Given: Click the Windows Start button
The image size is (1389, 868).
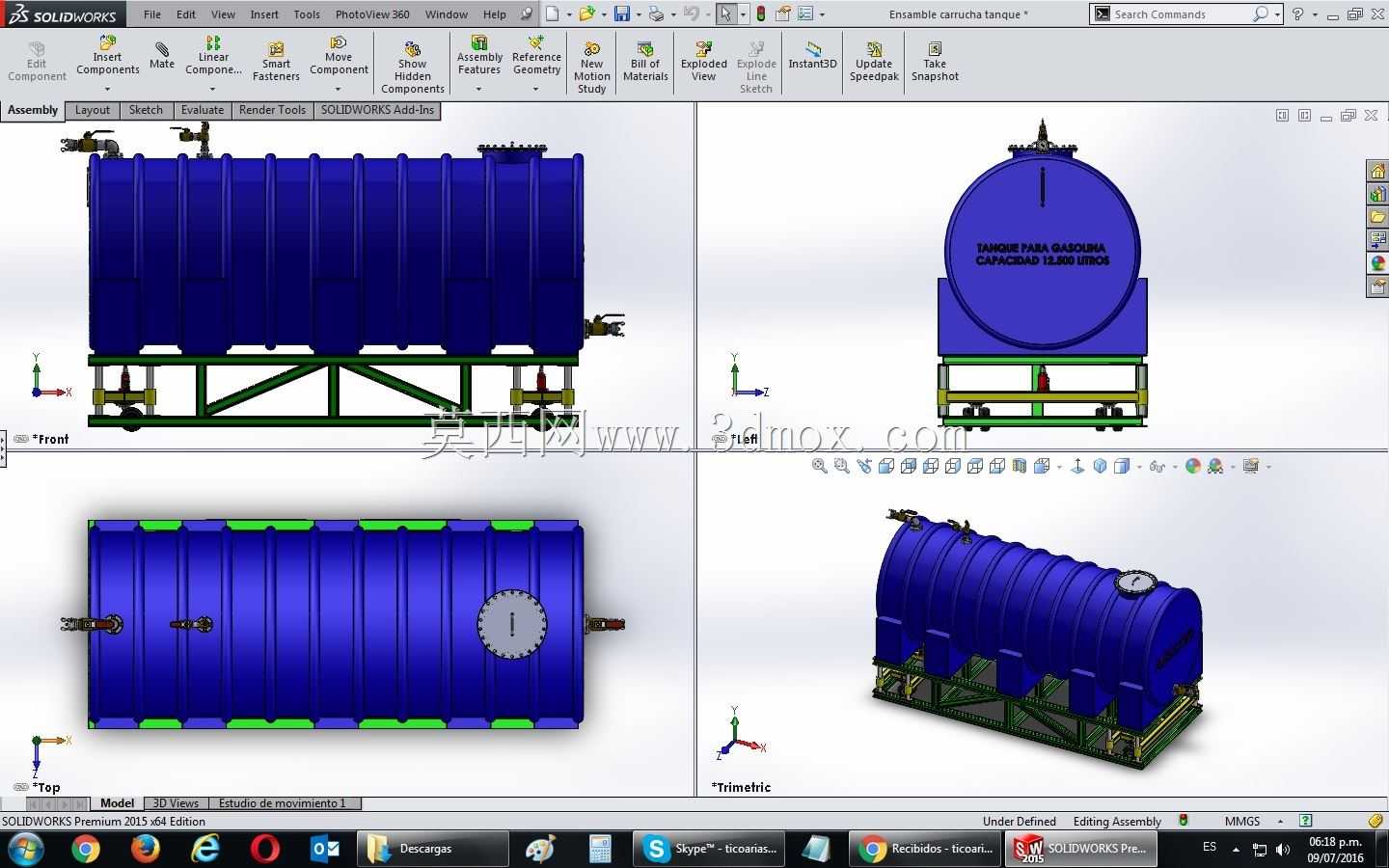Looking at the screenshot, I should pyautogui.click(x=26, y=849).
